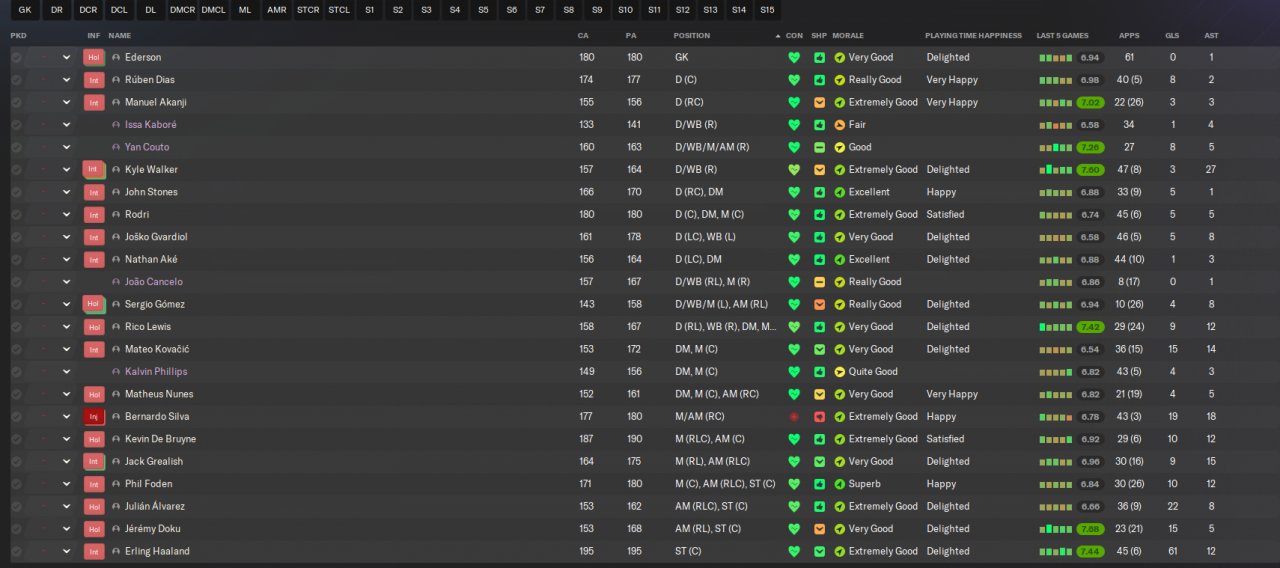This screenshot has height=568, width=1280.
Task: Click John Stones's Excellent morale icon
Action: click(840, 192)
